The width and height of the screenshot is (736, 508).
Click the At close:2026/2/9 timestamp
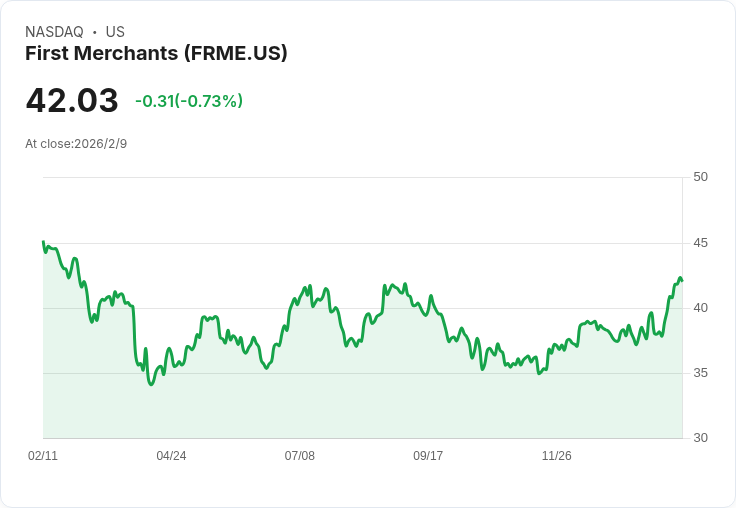(76, 144)
